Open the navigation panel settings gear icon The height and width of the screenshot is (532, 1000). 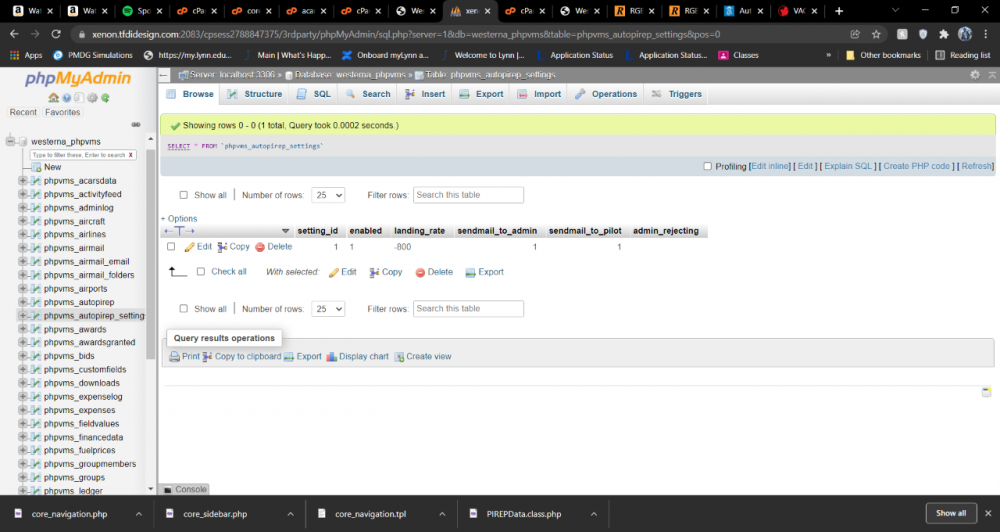coord(92,98)
